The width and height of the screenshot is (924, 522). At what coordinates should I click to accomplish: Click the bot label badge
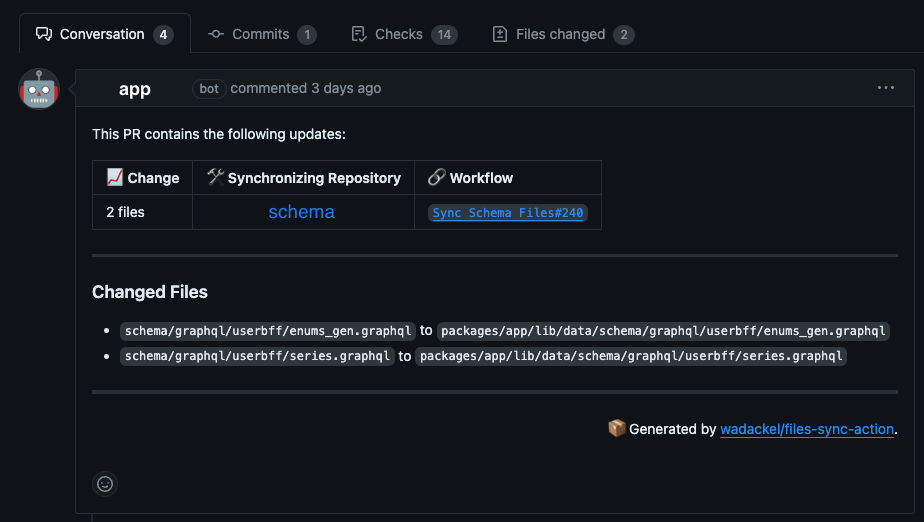(x=209, y=88)
